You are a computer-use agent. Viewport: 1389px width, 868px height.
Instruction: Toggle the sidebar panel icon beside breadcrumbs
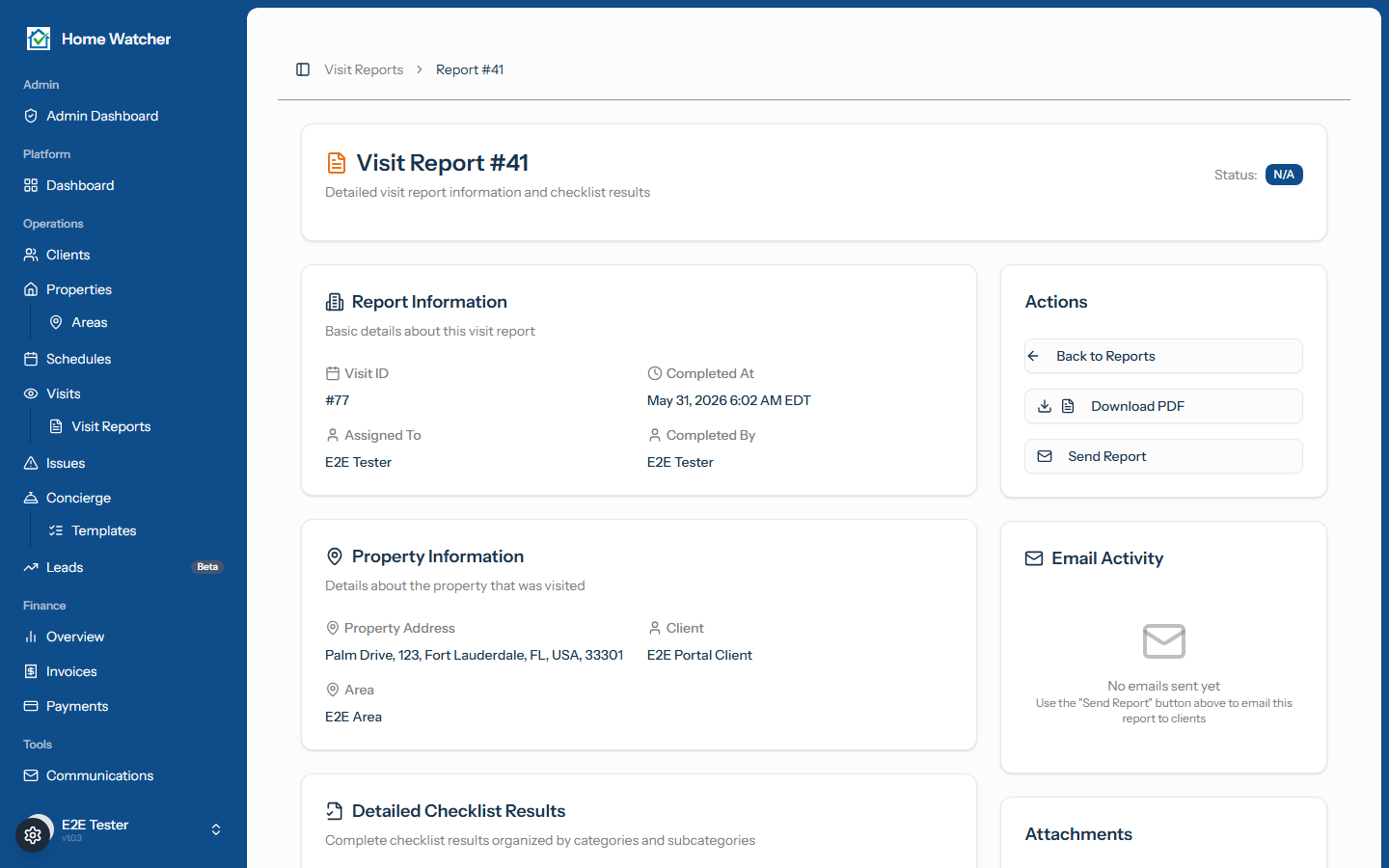click(x=303, y=69)
